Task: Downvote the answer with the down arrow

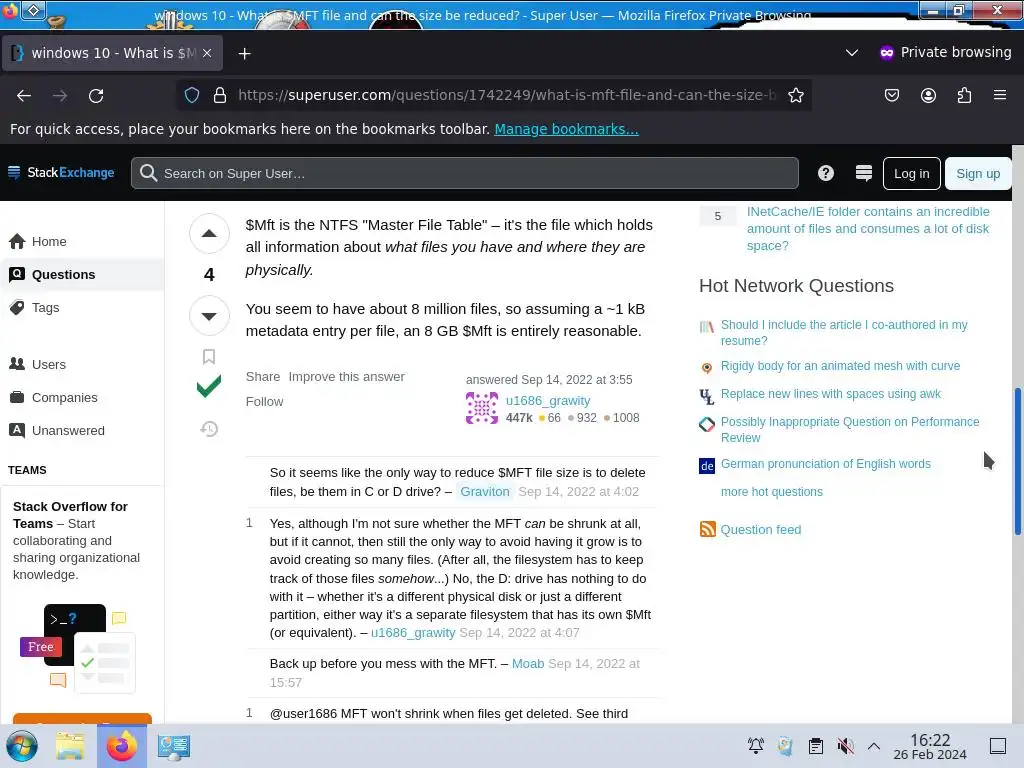Action: (x=209, y=316)
